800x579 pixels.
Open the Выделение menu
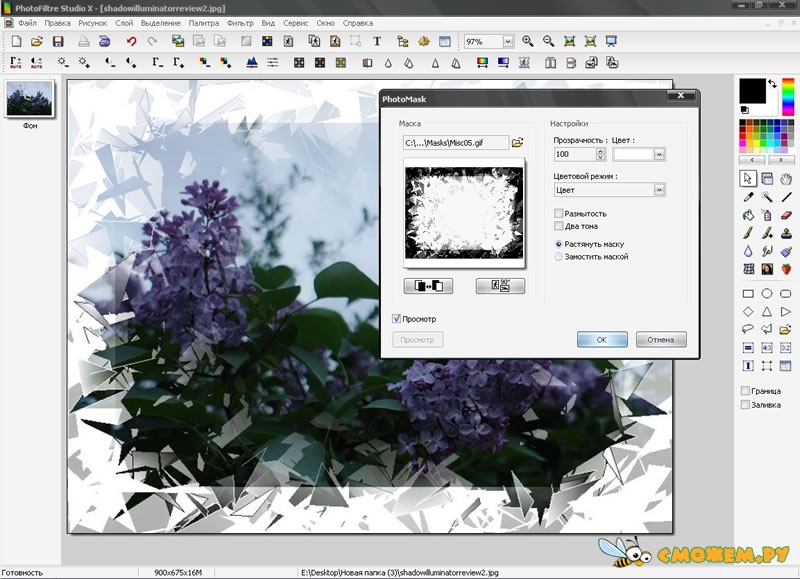pos(161,23)
